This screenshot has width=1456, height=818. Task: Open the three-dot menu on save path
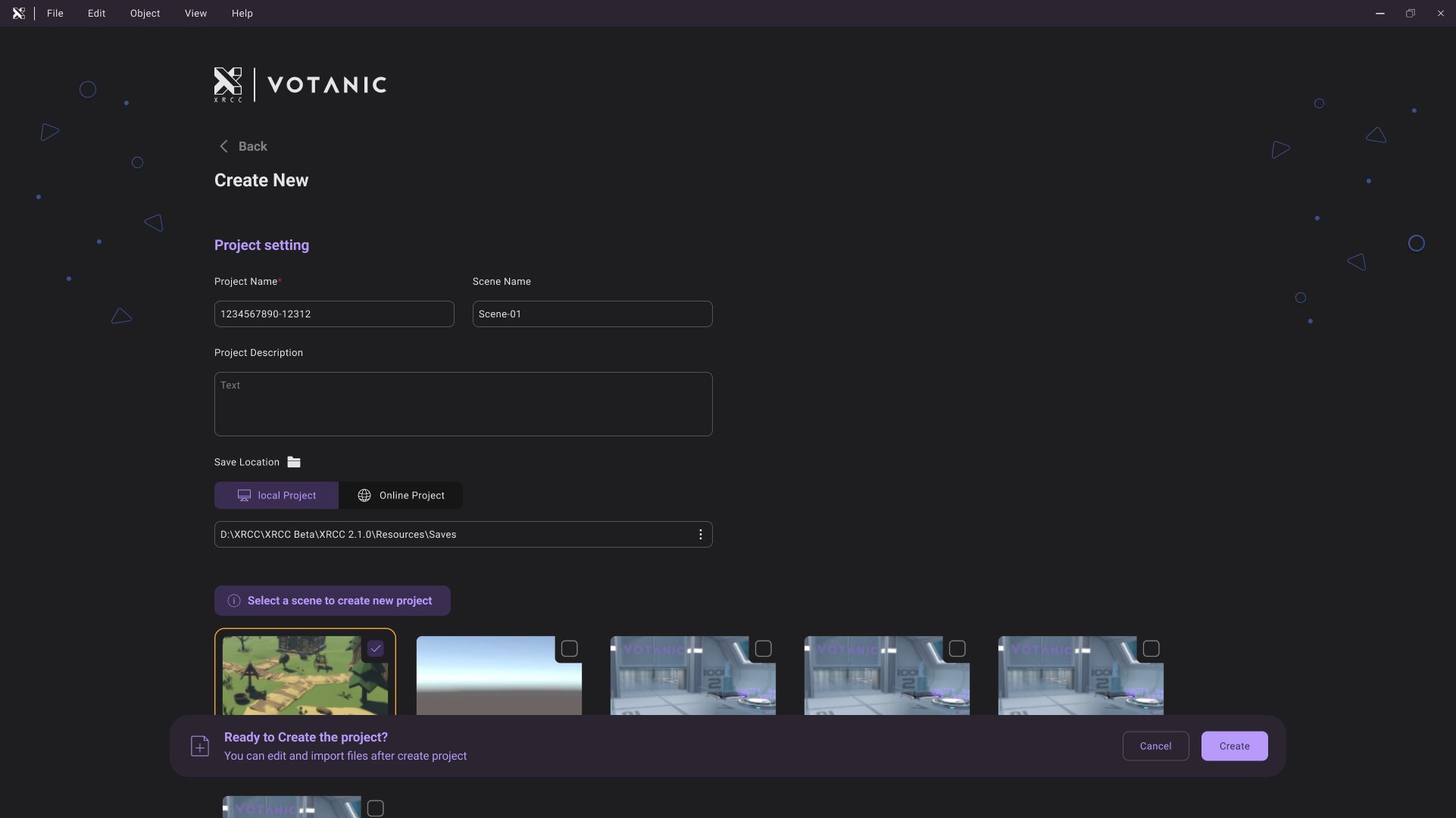tap(700, 535)
